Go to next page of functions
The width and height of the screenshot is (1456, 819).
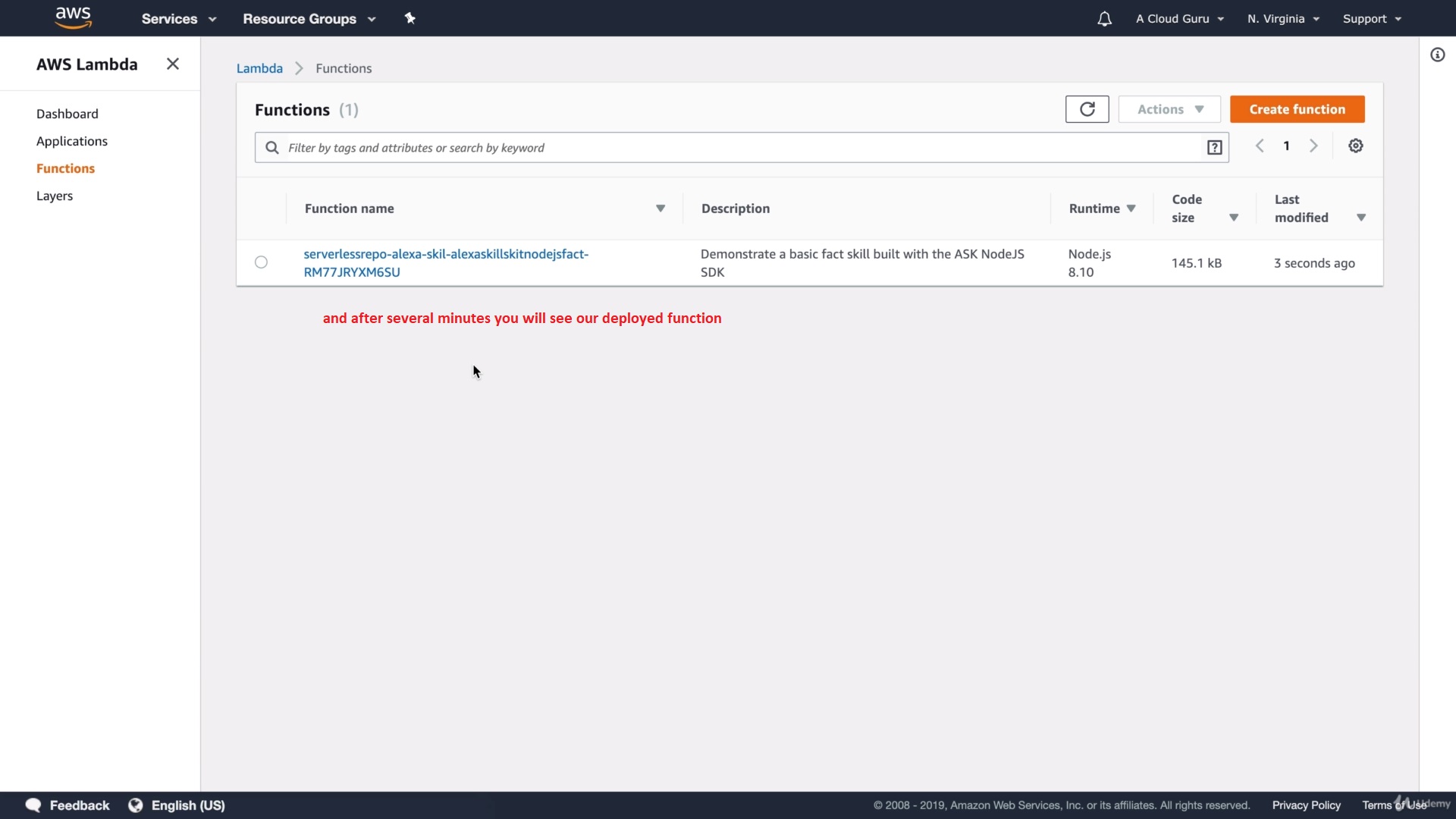tap(1313, 146)
